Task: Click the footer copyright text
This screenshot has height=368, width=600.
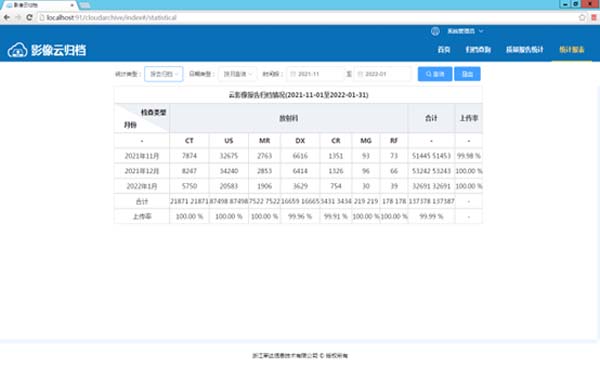Action: [x=300, y=356]
